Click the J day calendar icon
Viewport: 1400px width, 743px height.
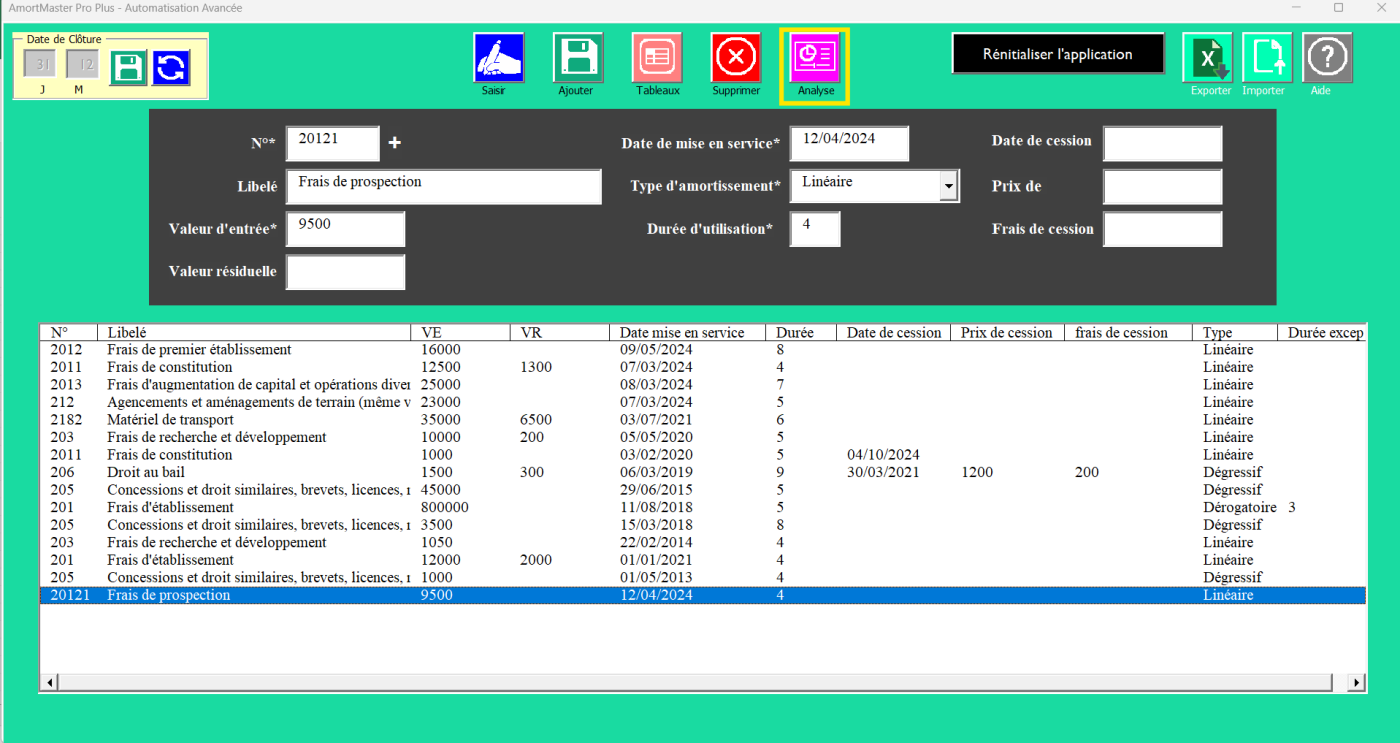click(x=39, y=63)
